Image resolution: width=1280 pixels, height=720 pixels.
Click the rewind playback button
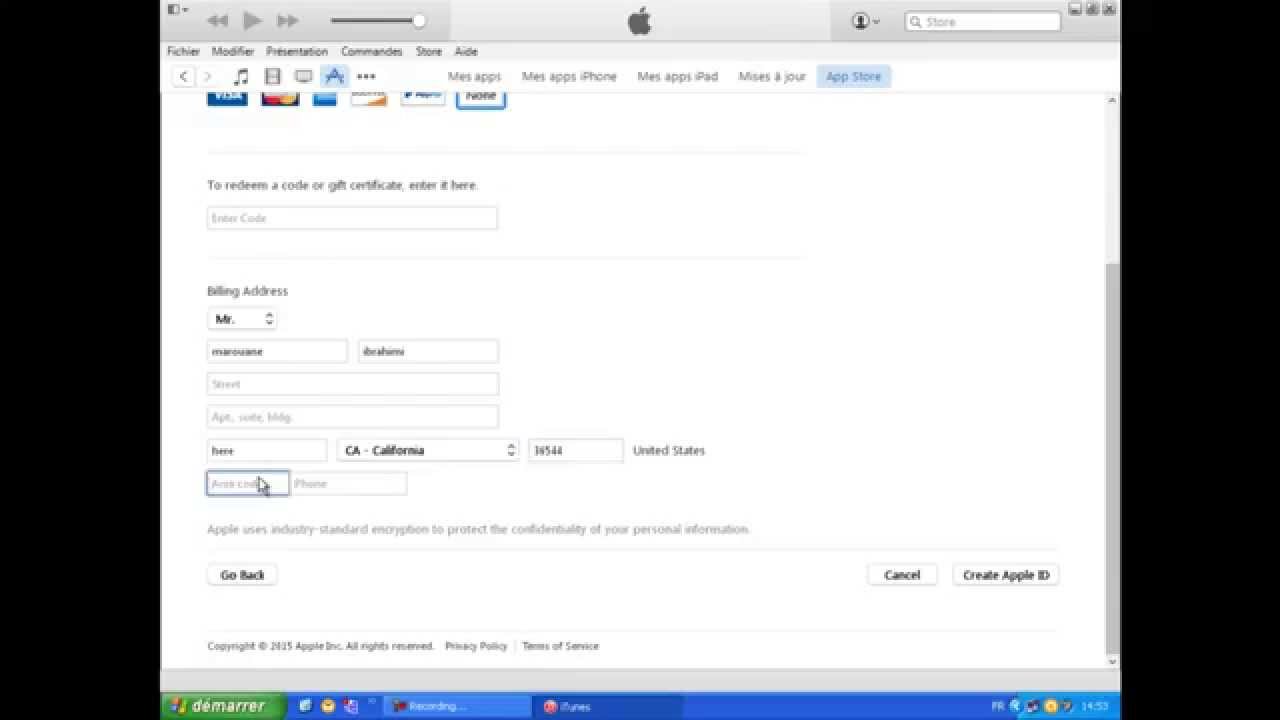(x=217, y=20)
